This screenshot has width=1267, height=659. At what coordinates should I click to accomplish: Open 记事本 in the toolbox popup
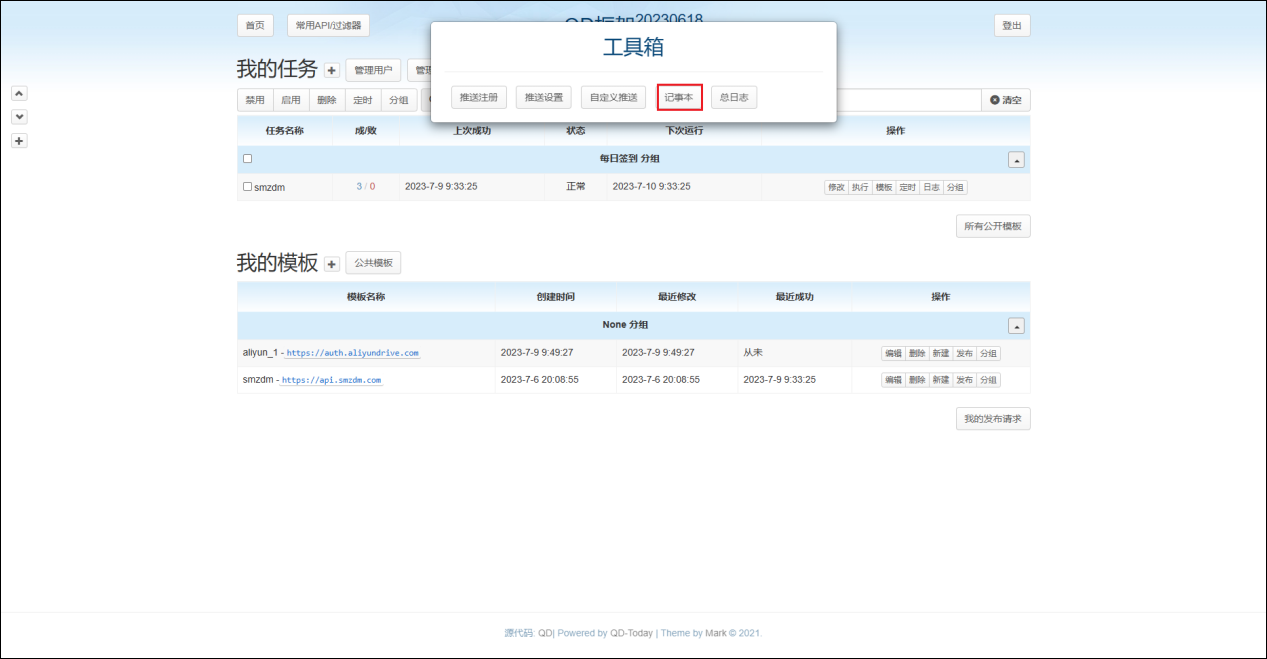coord(679,97)
